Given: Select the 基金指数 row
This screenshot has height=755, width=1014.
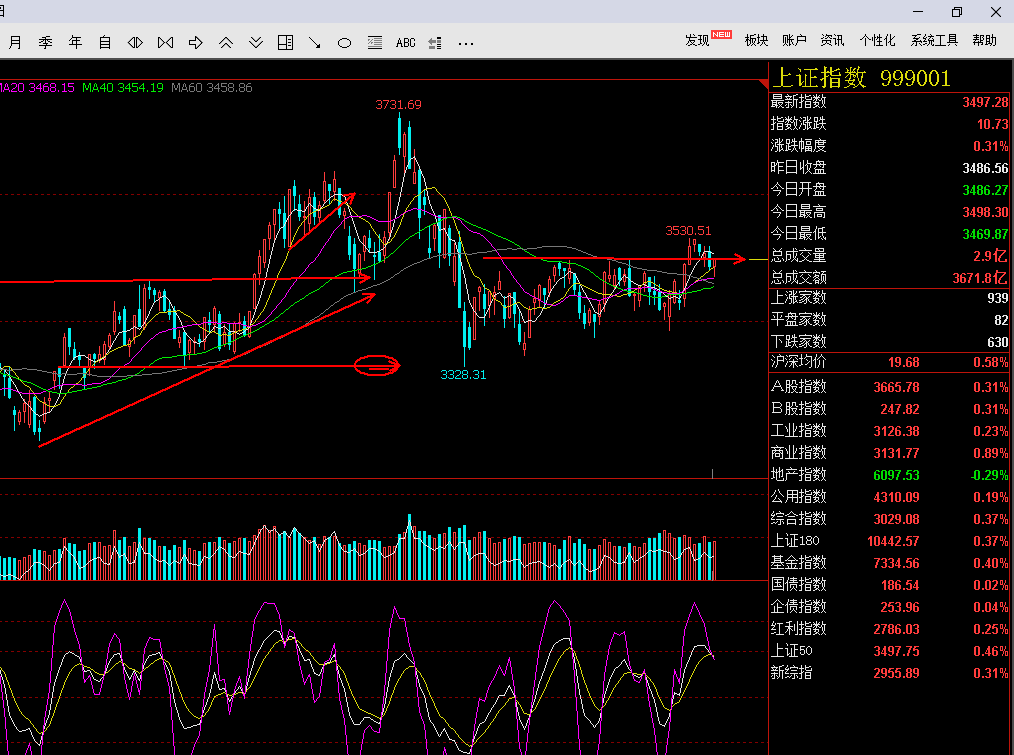Looking at the screenshot, I should coord(889,563).
